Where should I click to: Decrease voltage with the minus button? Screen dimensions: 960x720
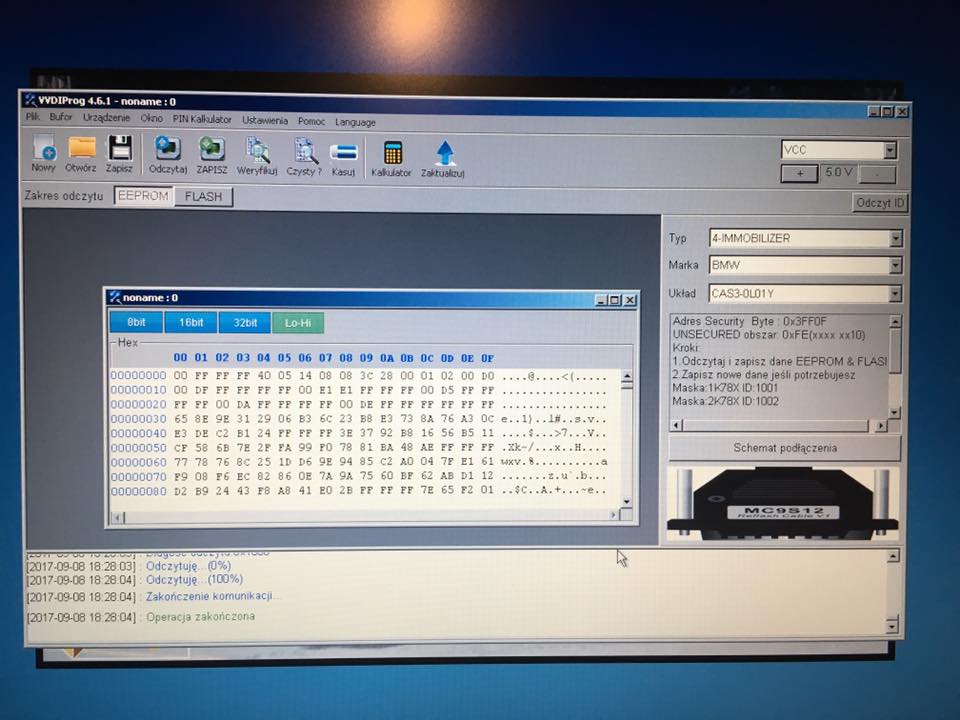pyautogui.click(x=877, y=174)
